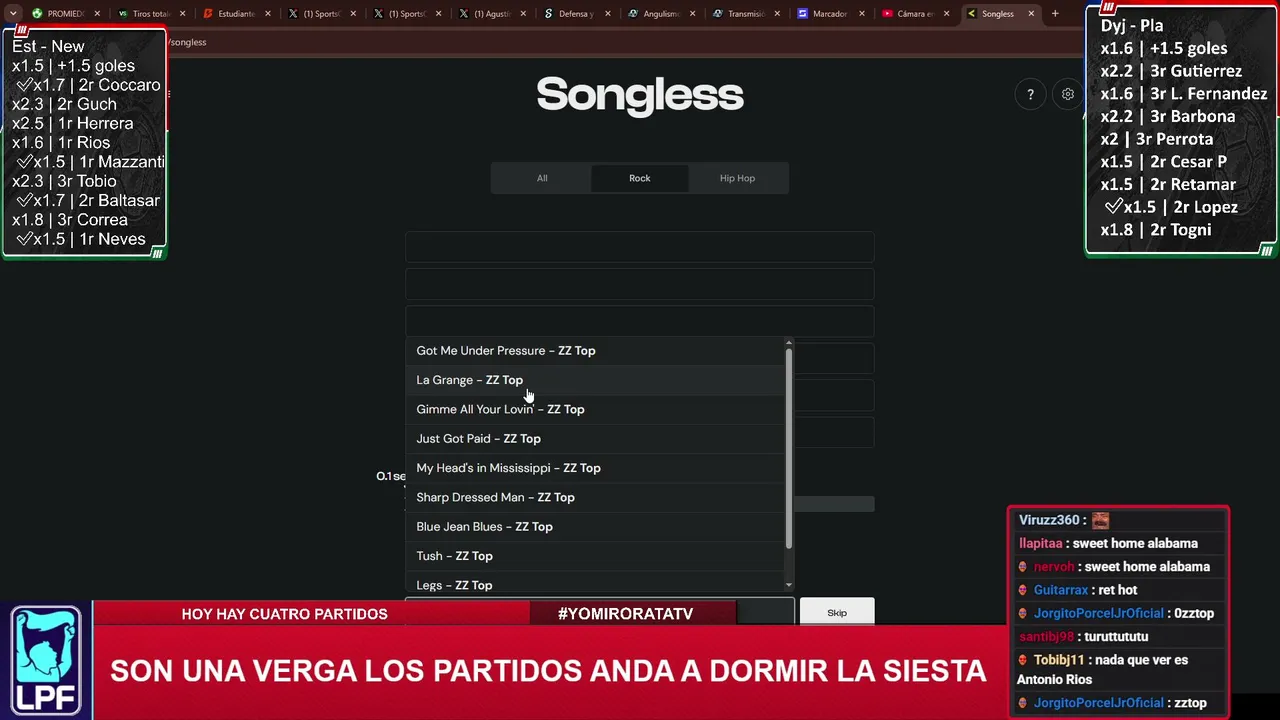Viewport: 1280px width, 720px height.
Task: Open the Songless help question mark icon
Action: (1030, 95)
